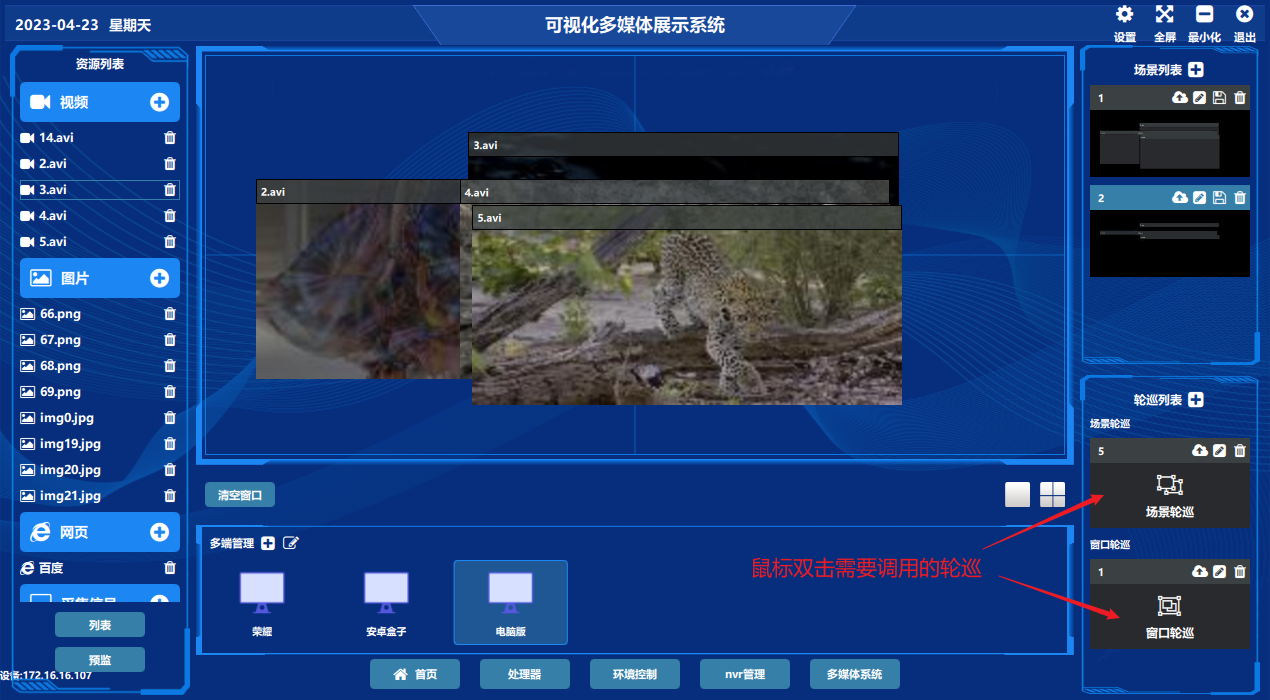Add a new scene in 场景列表
The image size is (1270, 700).
1196,70
